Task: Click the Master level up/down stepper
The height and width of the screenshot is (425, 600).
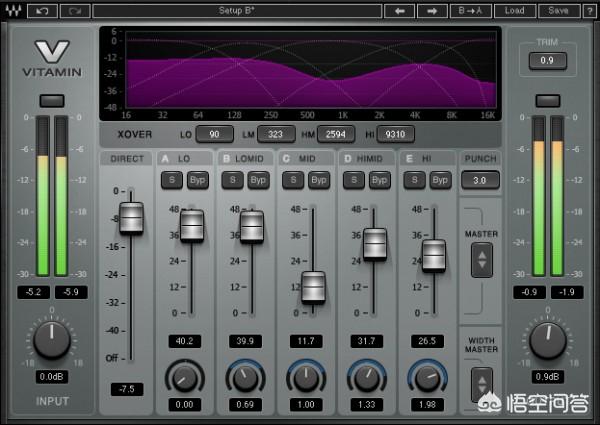Action: point(482,260)
